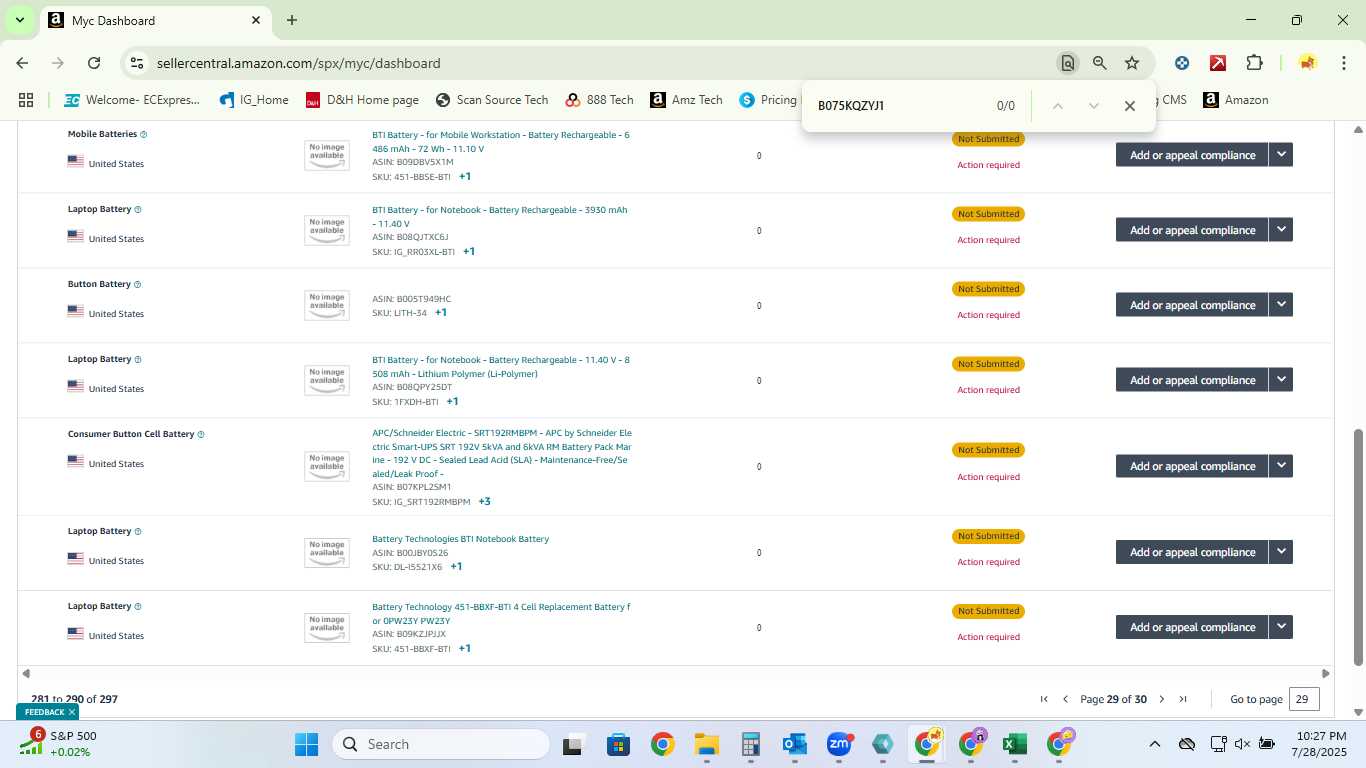Expand compliance options for ASIN B07KPL2SM1
The width and height of the screenshot is (1366, 768).
(1281, 466)
